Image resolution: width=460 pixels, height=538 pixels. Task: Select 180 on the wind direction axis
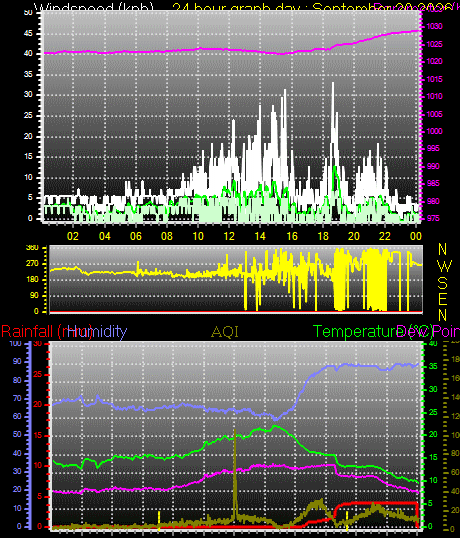click(32, 280)
